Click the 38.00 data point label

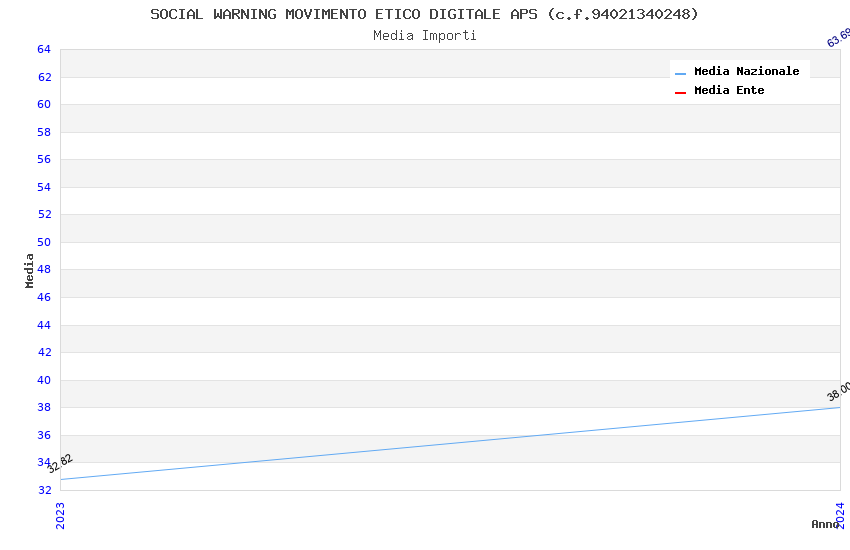(838, 391)
